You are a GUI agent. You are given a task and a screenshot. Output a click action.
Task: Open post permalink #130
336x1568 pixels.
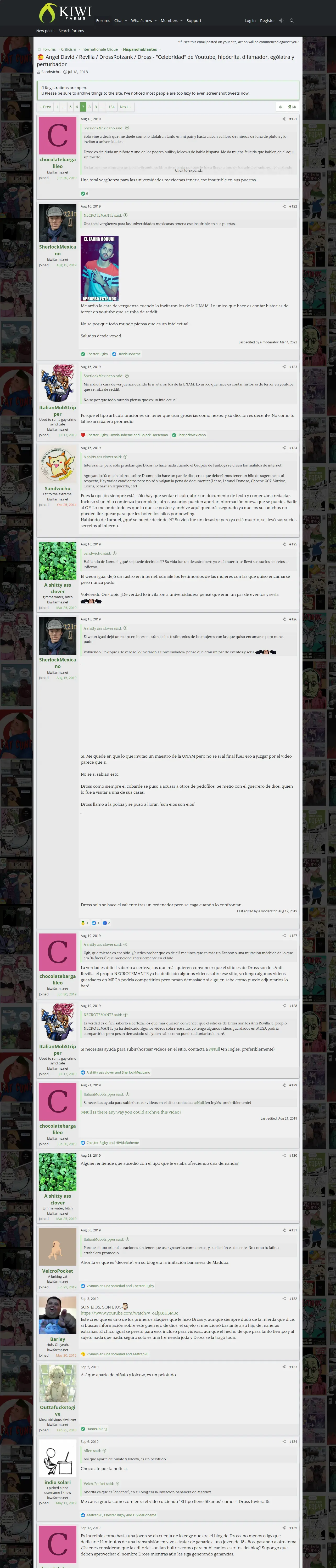pyautogui.click(x=293, y=1155)
